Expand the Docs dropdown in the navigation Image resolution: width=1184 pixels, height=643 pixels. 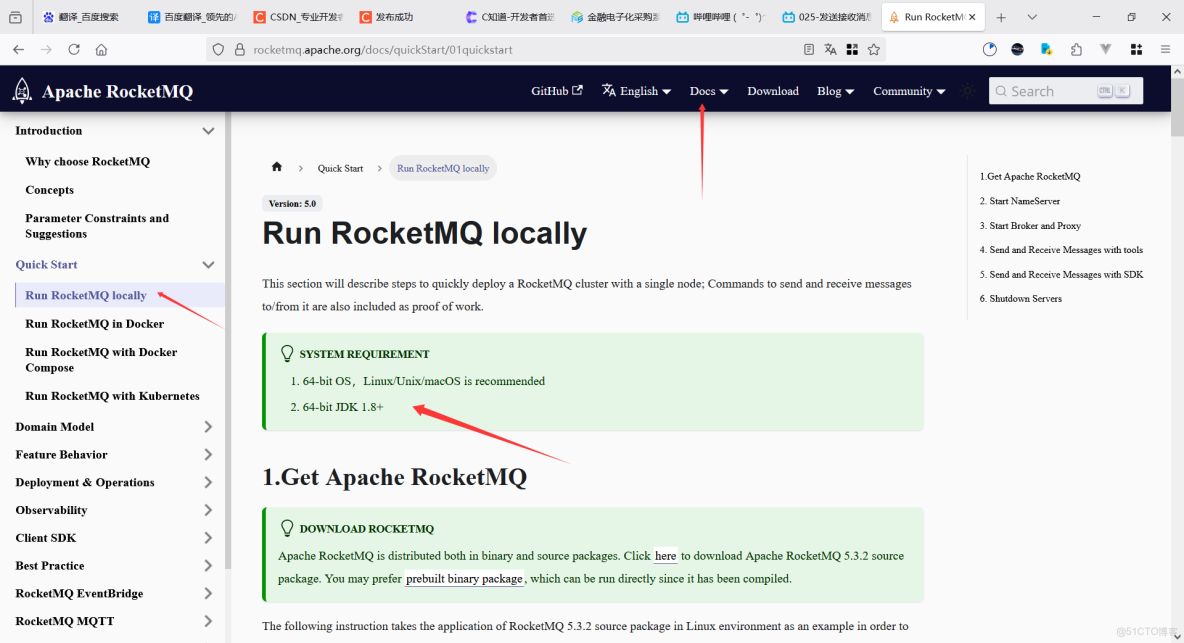708,91
